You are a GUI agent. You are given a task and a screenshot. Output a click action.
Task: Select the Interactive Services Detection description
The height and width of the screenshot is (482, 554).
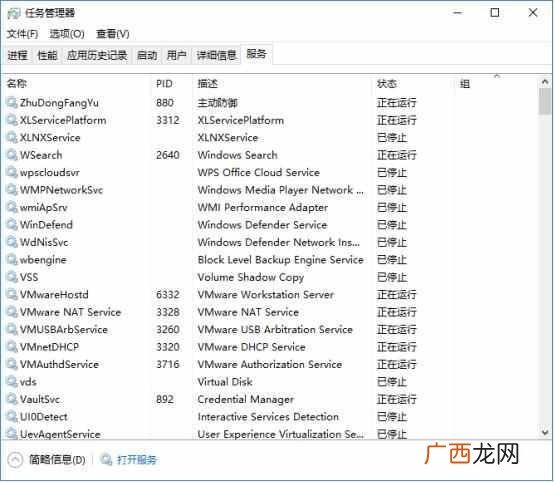coord(268,417)
